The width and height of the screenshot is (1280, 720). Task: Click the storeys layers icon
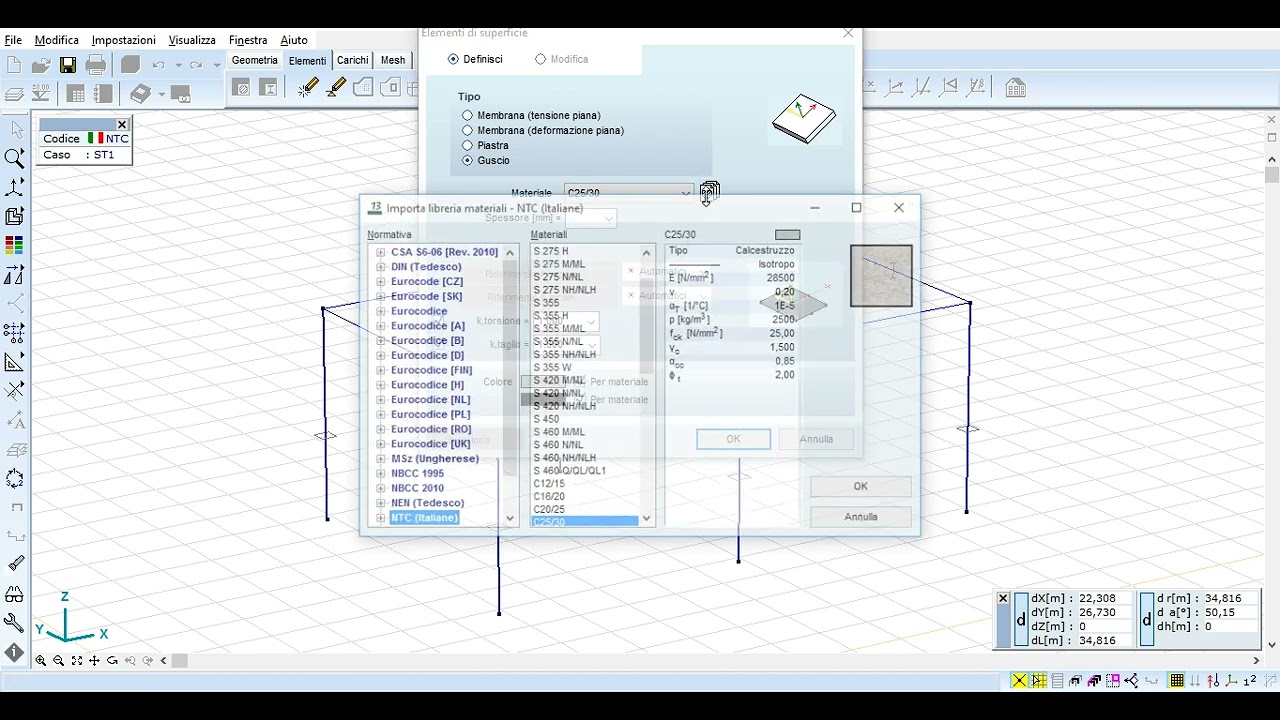14,94
